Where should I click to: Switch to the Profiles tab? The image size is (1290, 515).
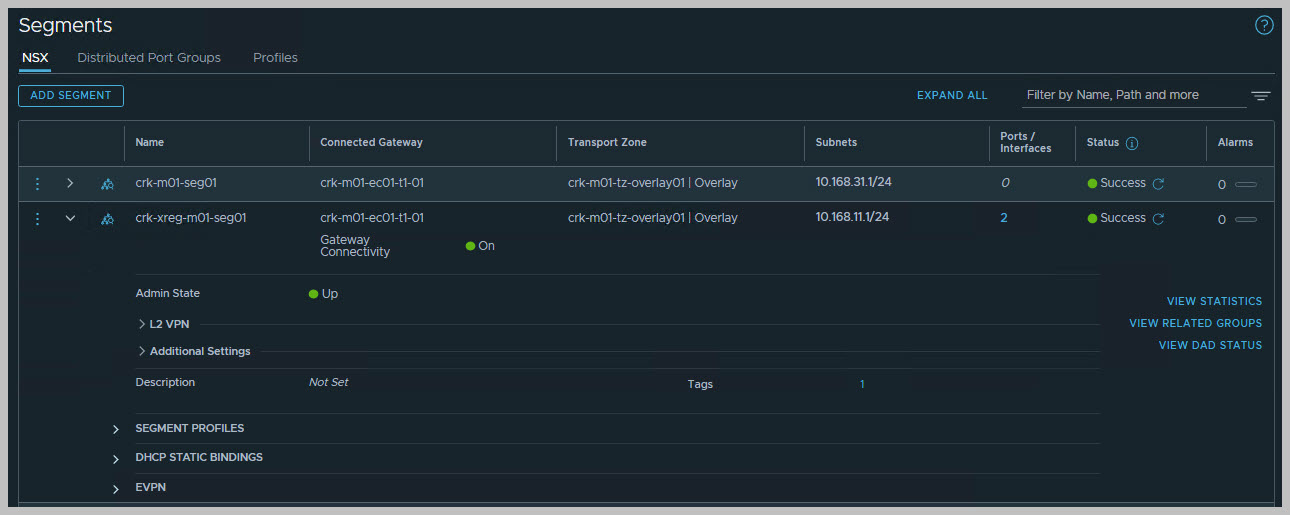(x=275, y=58)
